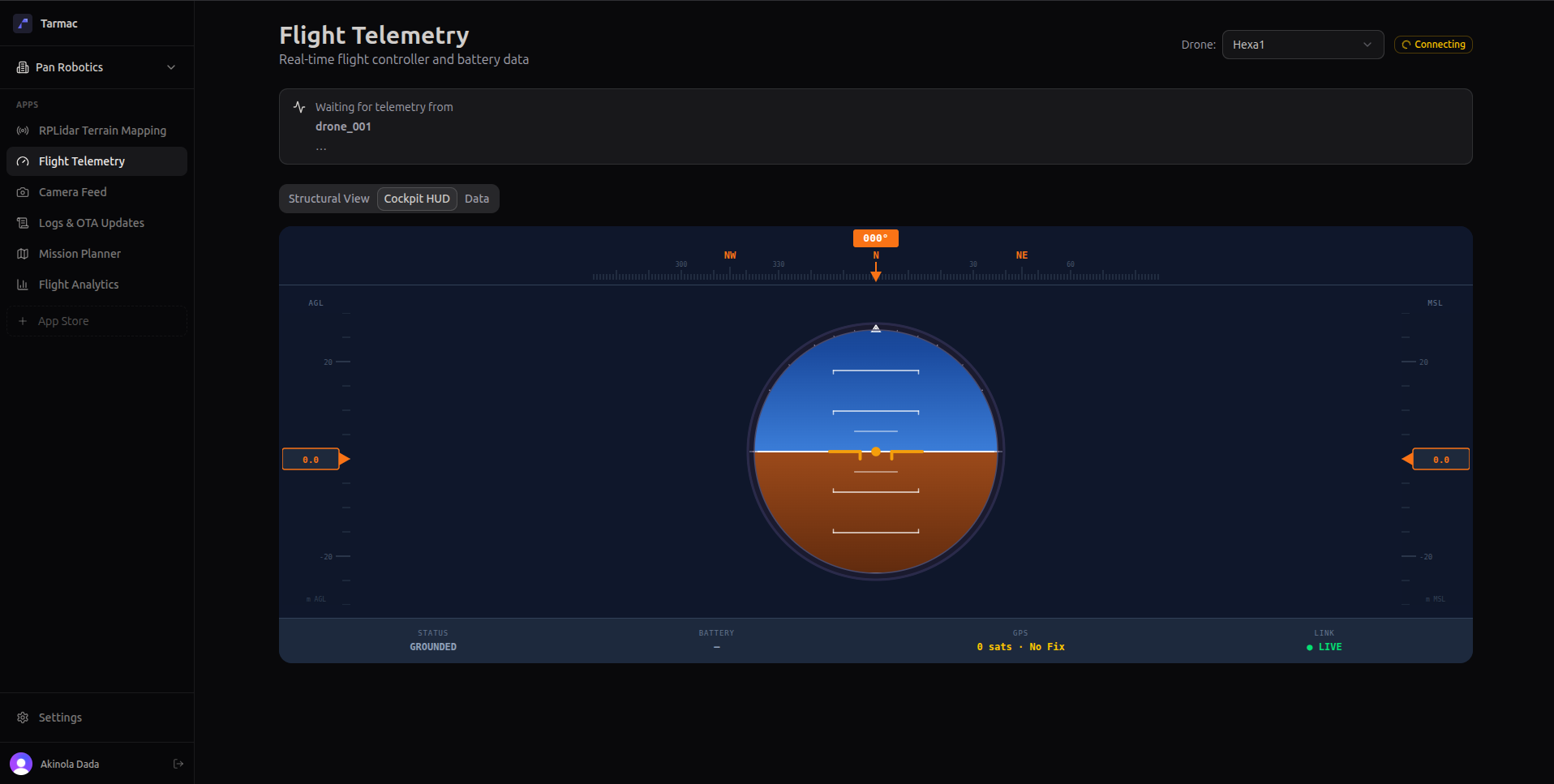
Task: Click the 0 sats No Fix GPS text
Action: [x=1020, y=647]
